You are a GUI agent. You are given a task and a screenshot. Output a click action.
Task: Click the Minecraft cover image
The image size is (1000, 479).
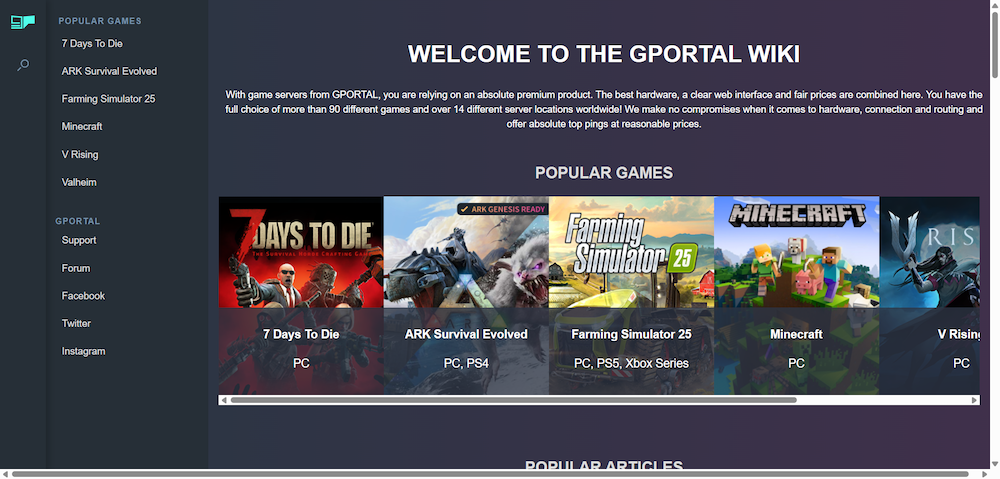(797, 252)
